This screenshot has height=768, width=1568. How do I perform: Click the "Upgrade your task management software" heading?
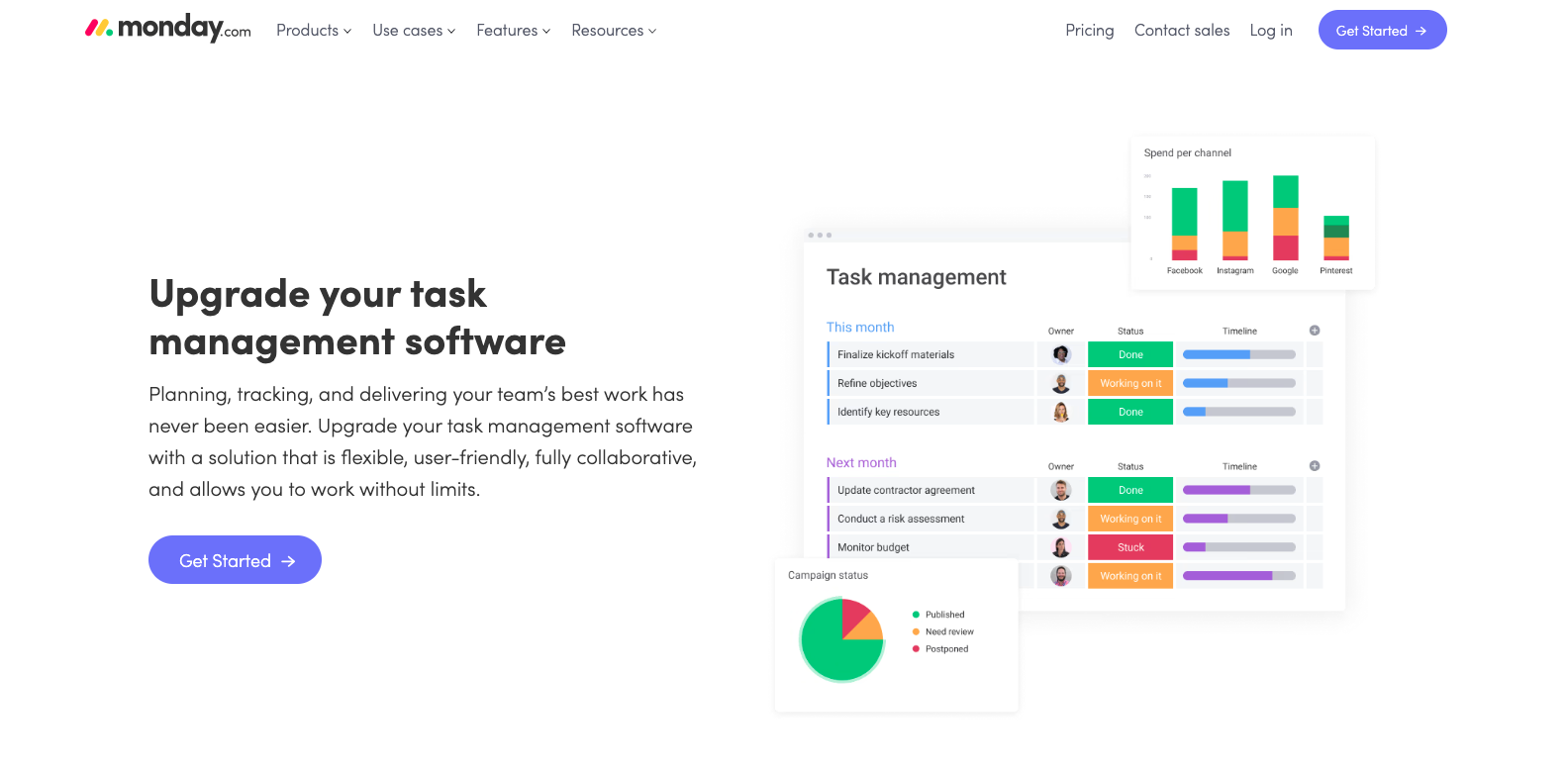(357, 318)
